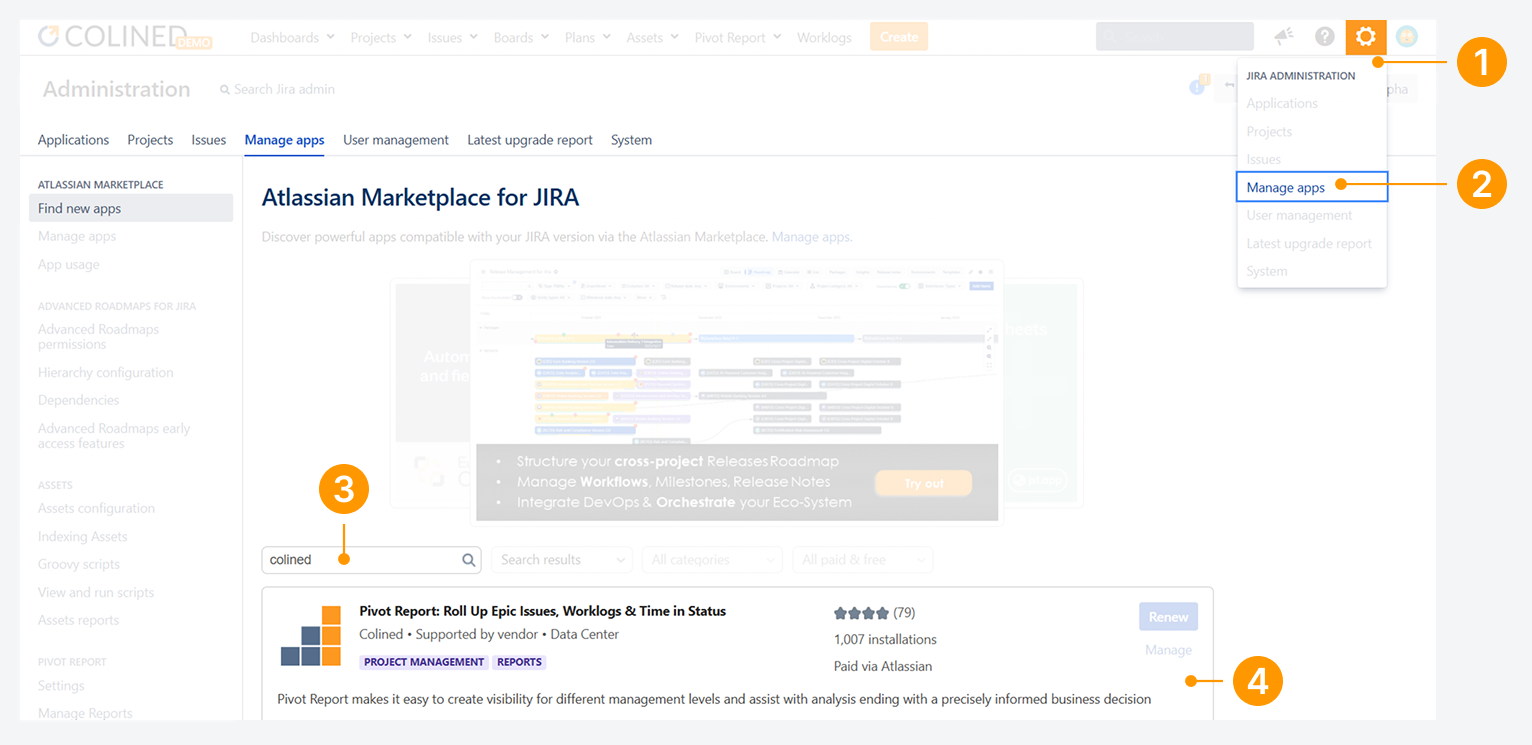Open Worklogs in the top navigation

(824, 38)
